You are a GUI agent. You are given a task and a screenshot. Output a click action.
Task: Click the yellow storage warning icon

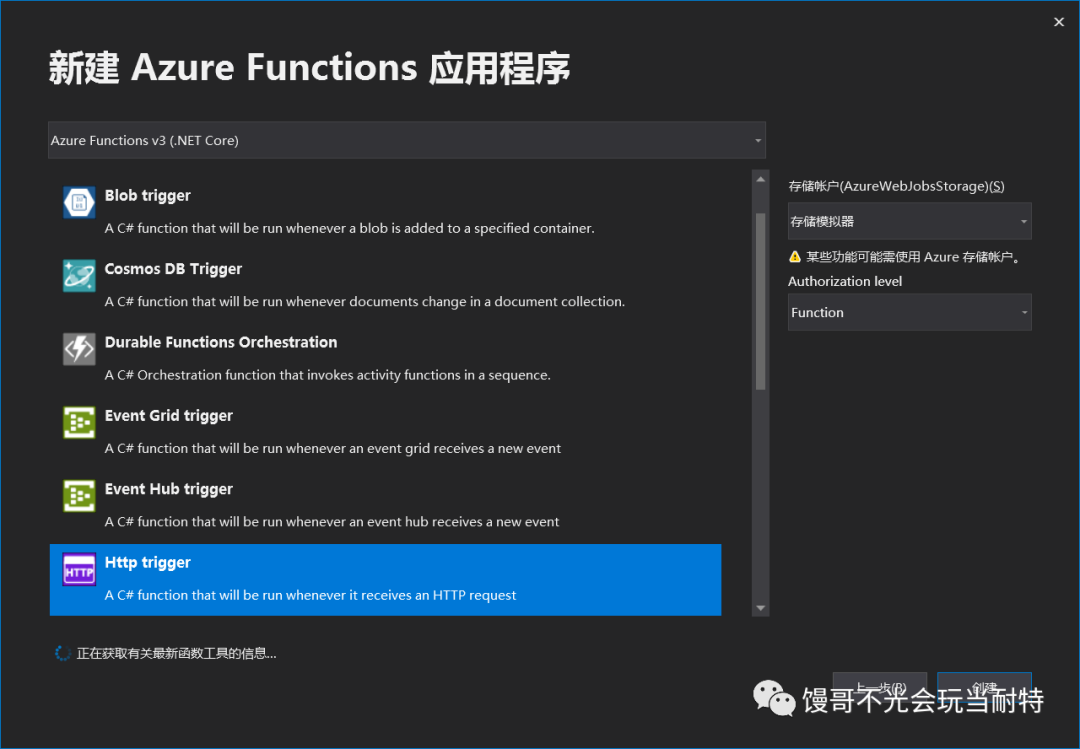(x=795, y=257)
